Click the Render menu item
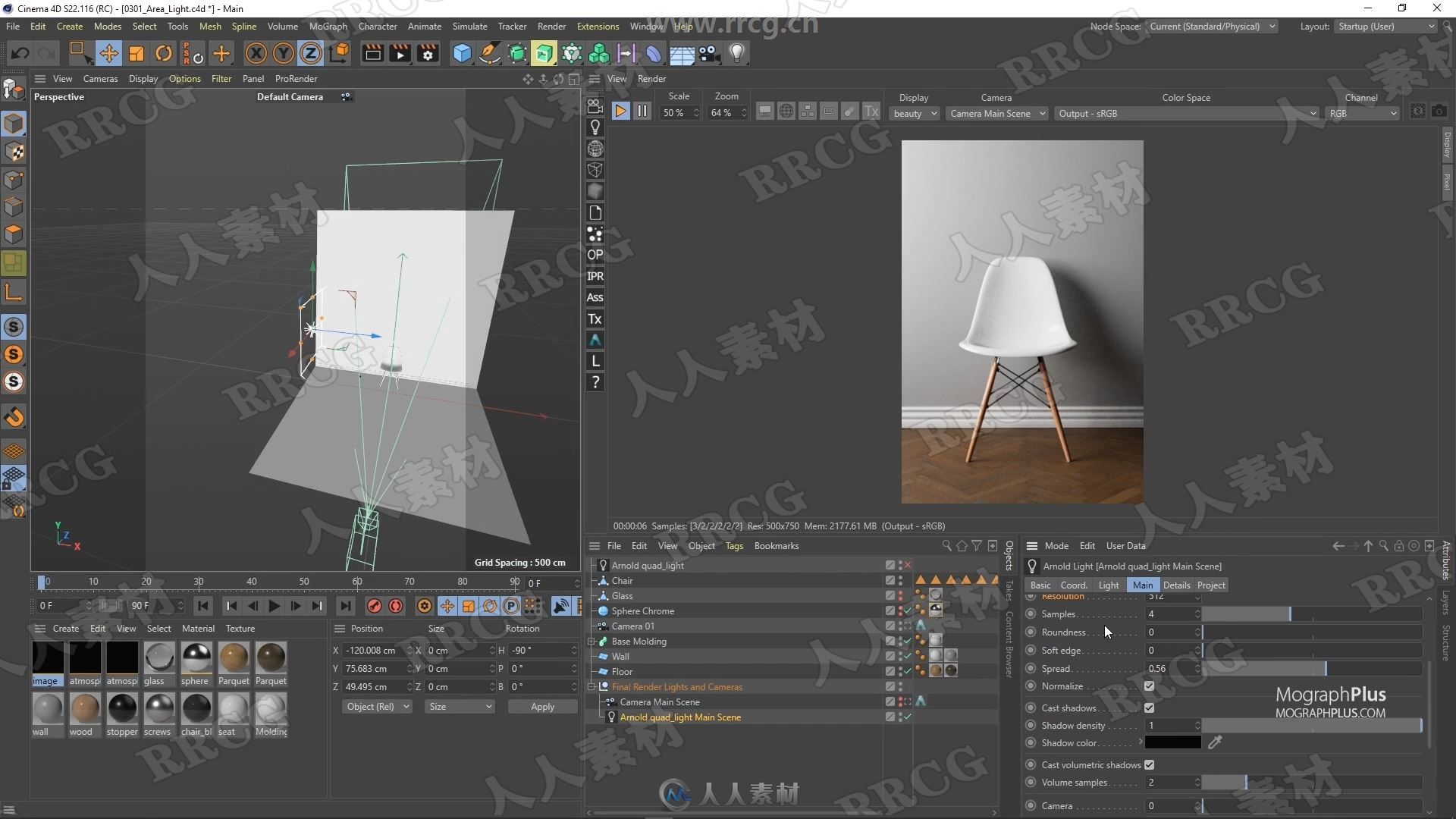This screenshot has width=1456, height=819. (552, 26)
